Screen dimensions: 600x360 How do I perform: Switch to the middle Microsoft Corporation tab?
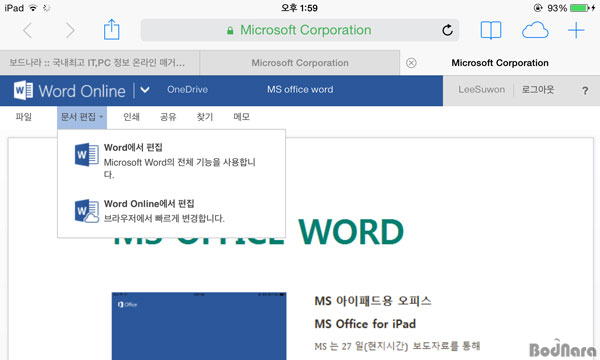[x=300, y=63]
